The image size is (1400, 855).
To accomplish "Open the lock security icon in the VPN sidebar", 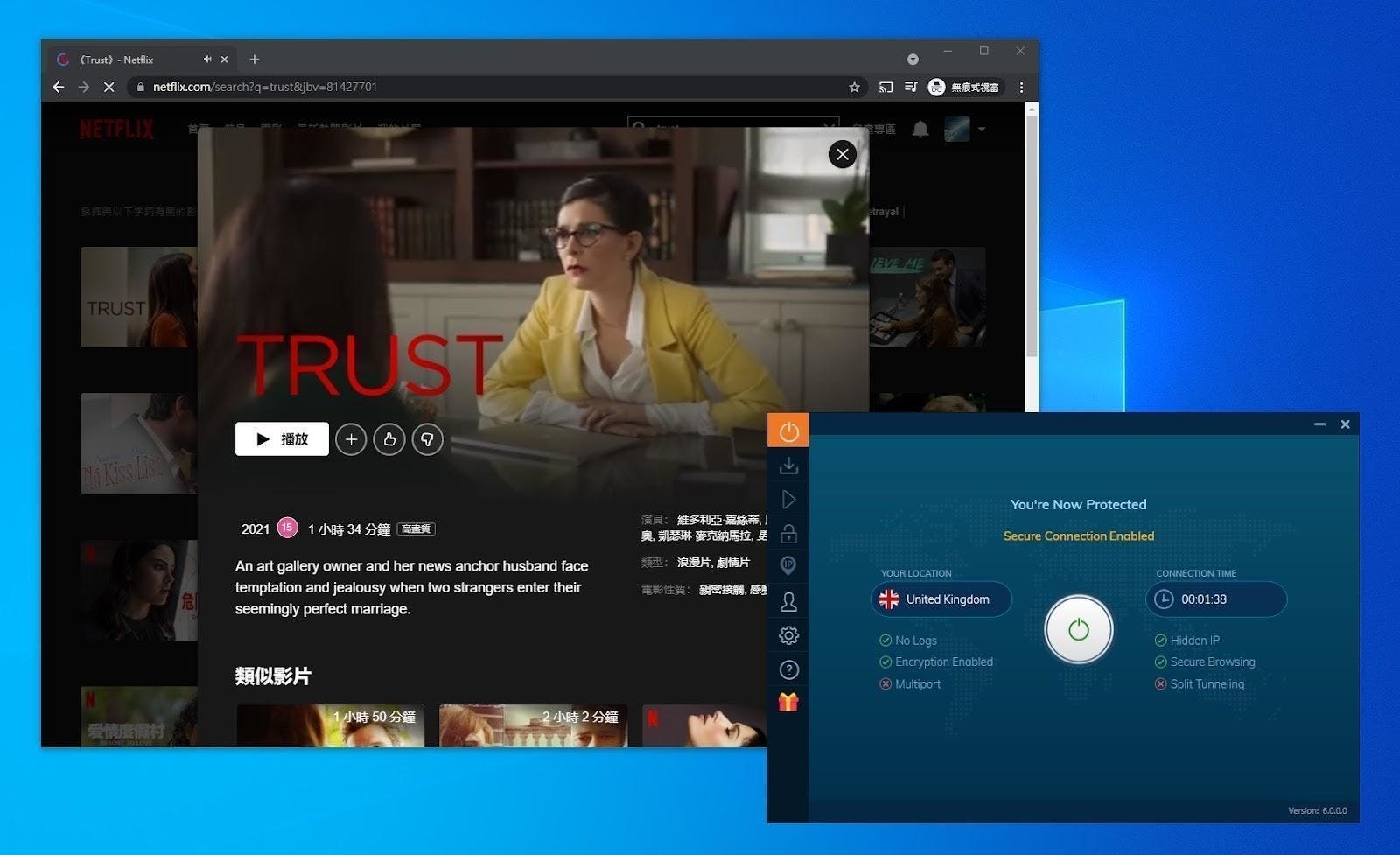I will [788, 533].
